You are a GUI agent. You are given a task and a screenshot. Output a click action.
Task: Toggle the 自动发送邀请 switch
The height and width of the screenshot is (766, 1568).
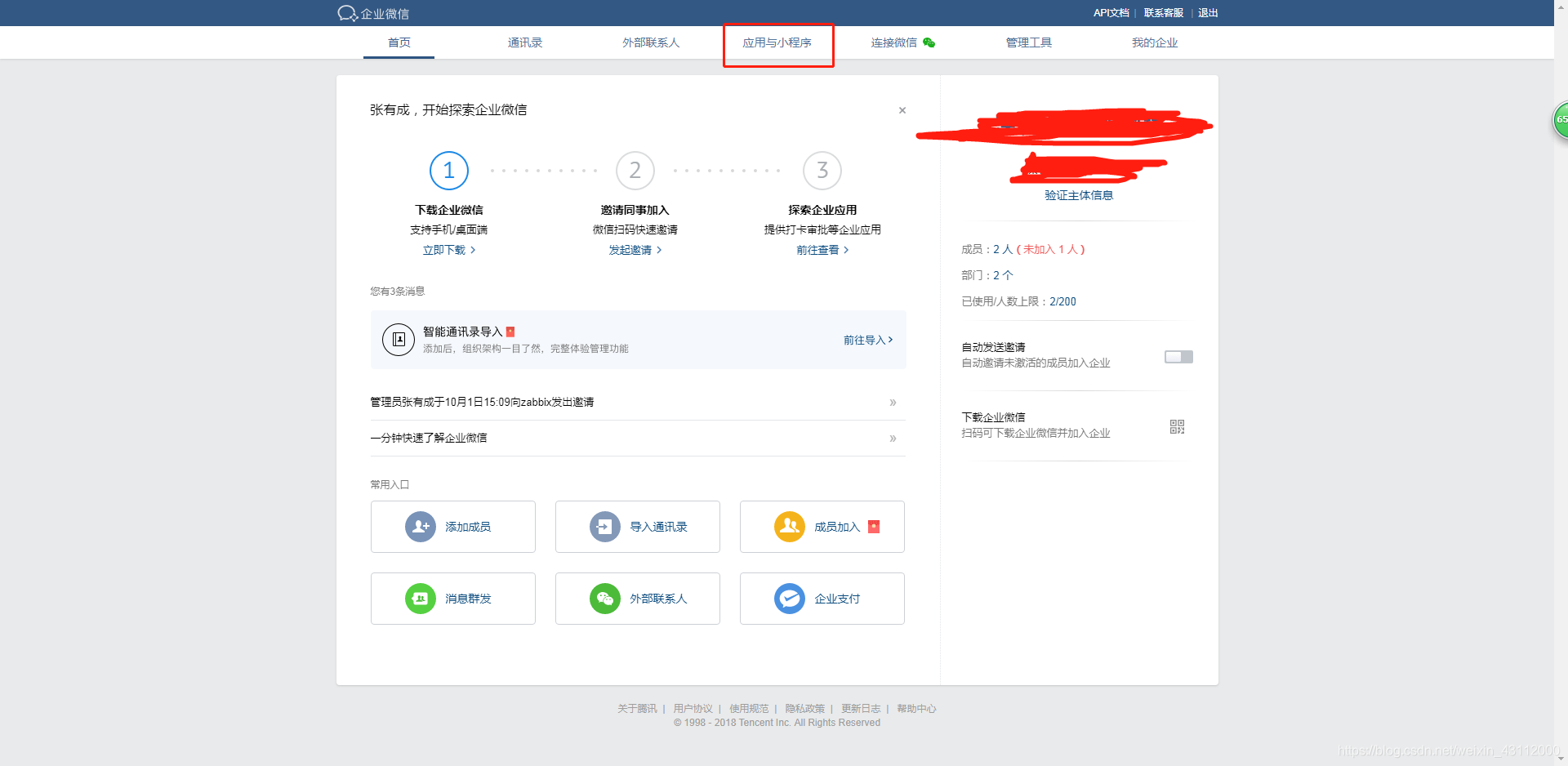click(1178, 357)
